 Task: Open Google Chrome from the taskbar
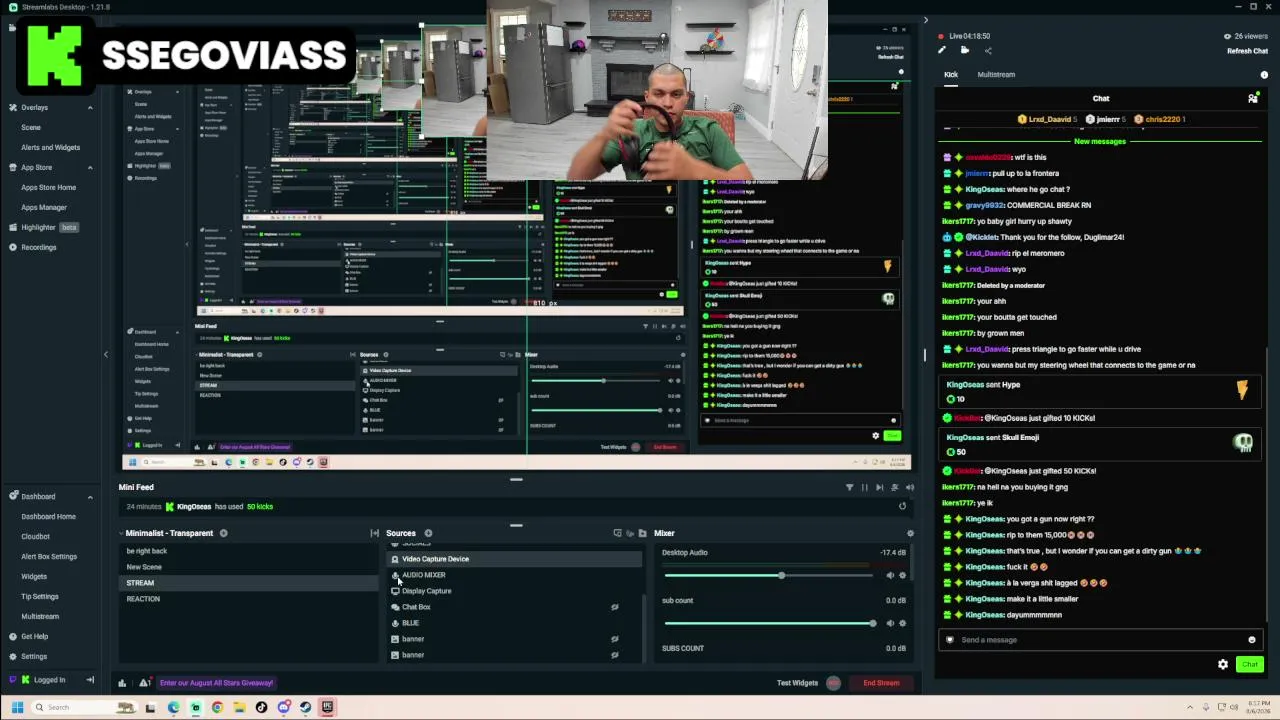[x=217, y=707]
